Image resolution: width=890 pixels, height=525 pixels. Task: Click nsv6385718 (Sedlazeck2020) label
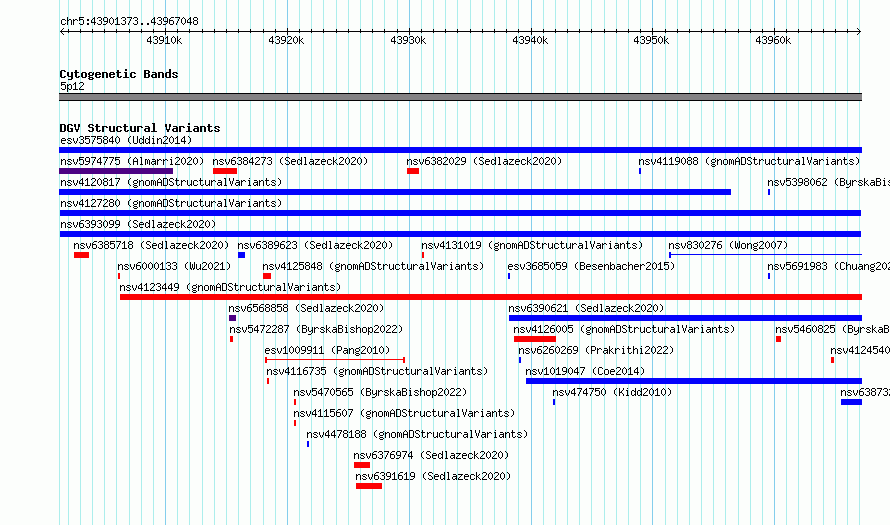(x=151, y=245)
